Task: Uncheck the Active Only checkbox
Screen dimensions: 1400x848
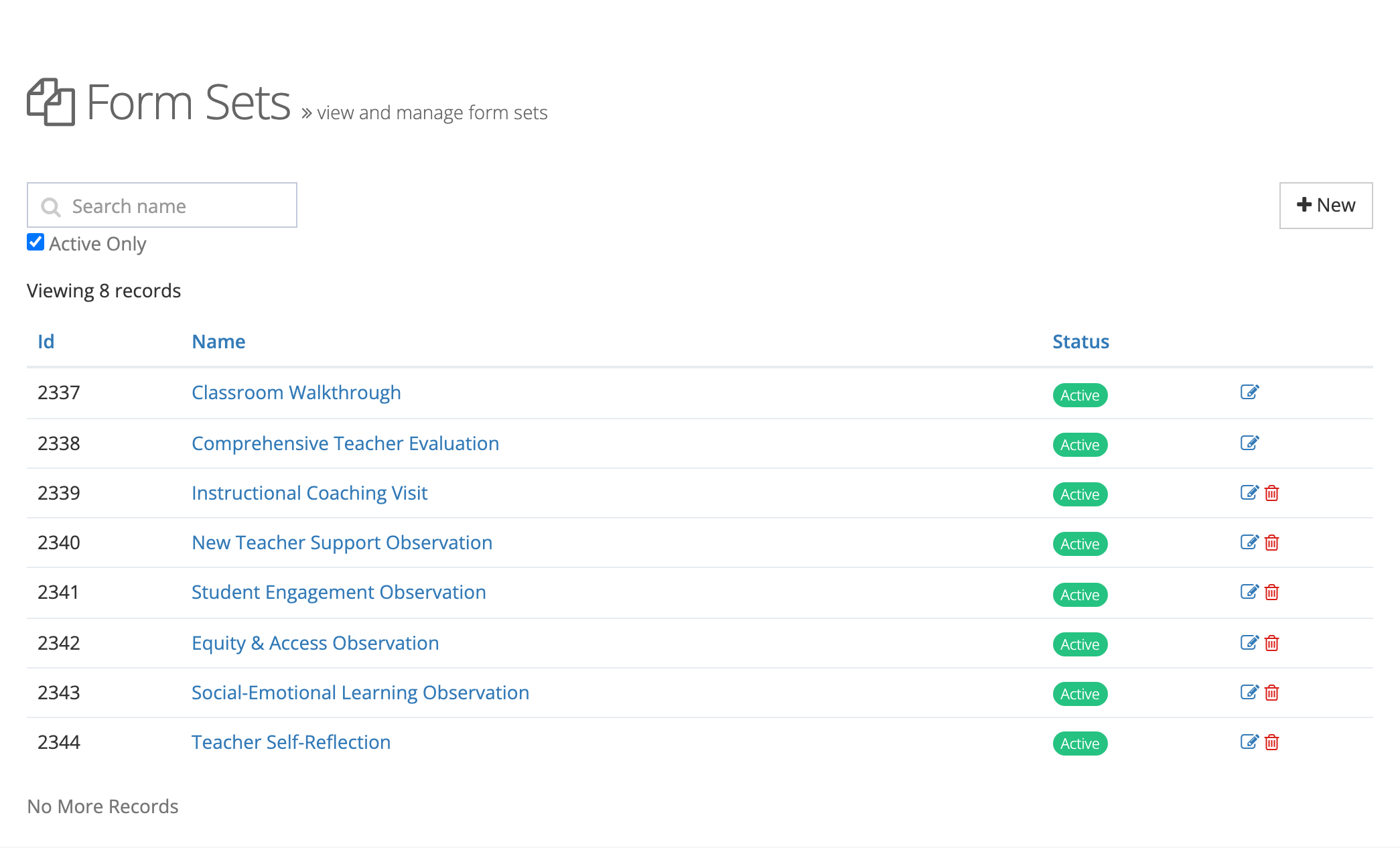Action: pyautogui.click(x=36, y=242)
